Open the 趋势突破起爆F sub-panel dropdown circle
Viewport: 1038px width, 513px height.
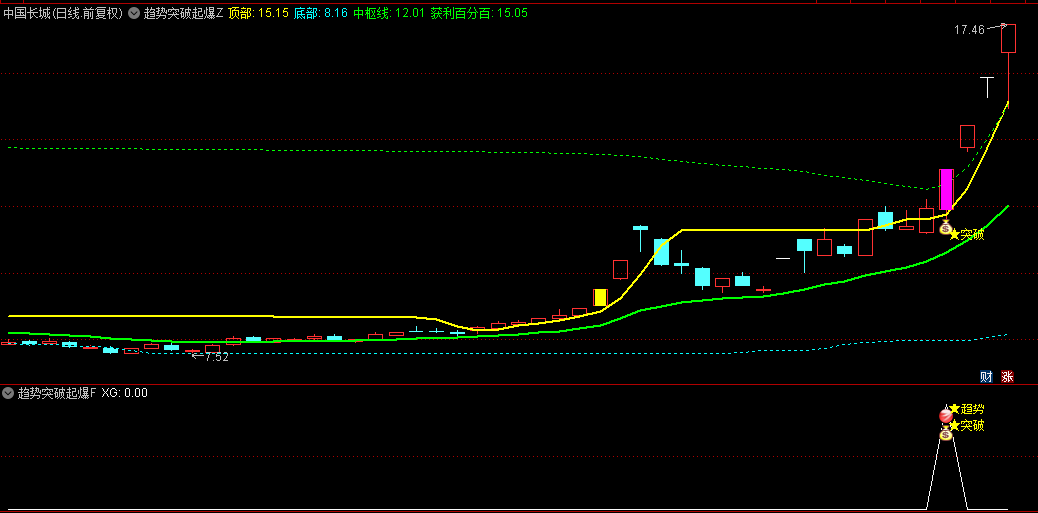point(8,393)
